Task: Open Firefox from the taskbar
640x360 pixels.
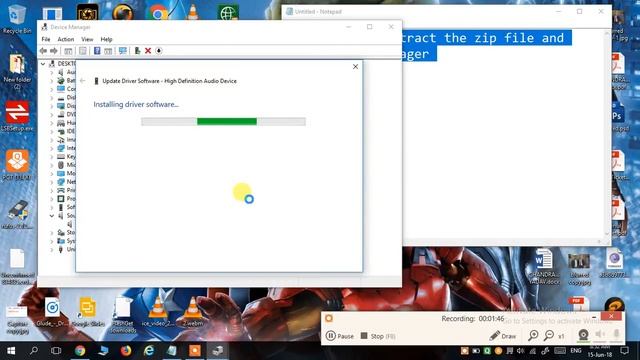Action: tap(126, 351)
